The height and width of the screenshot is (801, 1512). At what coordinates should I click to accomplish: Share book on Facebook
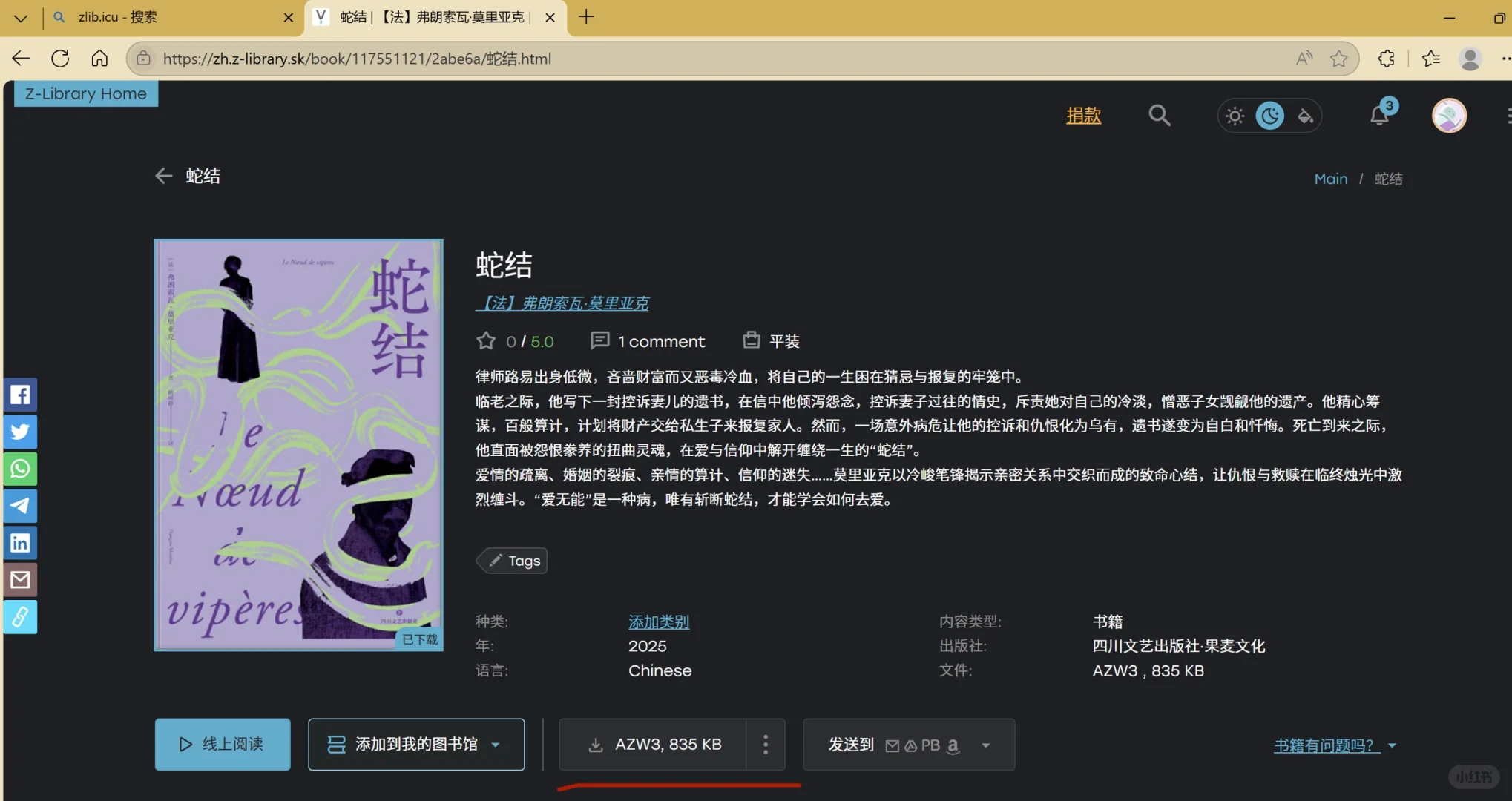(x=20, y=395)
